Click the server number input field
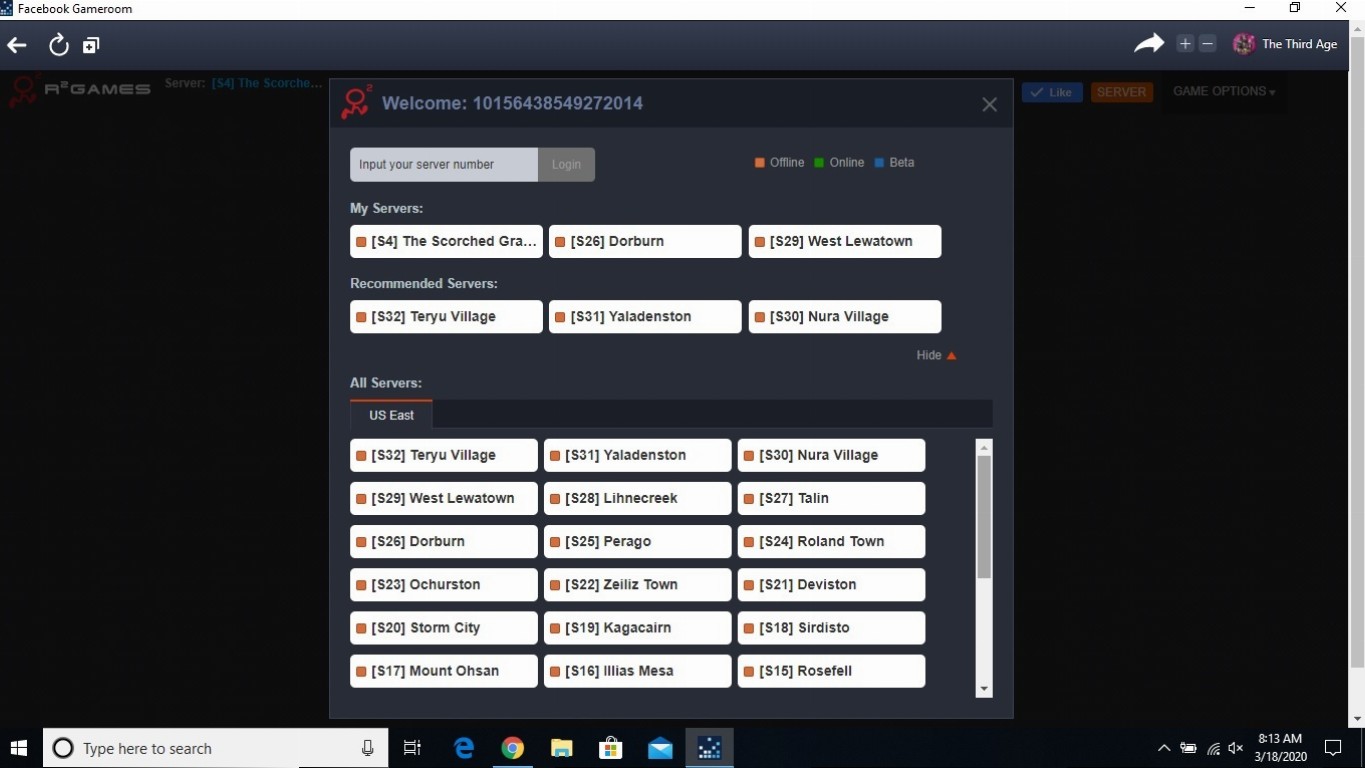 click(x=444, y=165)
